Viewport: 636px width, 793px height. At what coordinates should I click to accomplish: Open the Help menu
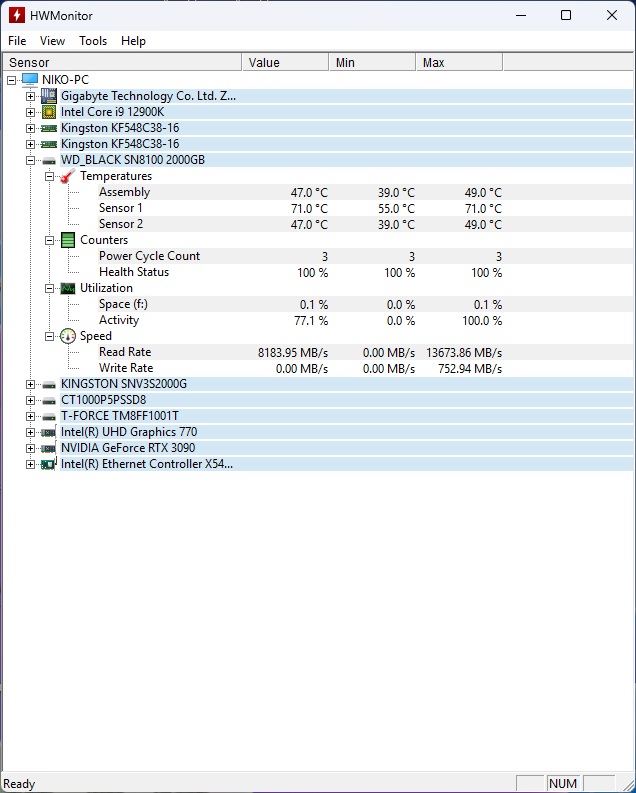point(133,41)
